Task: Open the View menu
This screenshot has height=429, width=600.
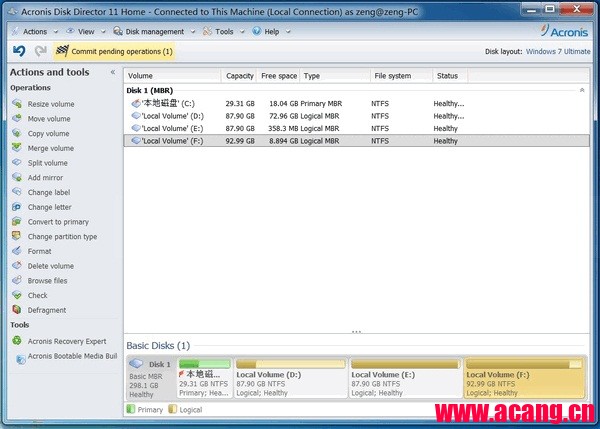Action: click(x=86, y=31)
